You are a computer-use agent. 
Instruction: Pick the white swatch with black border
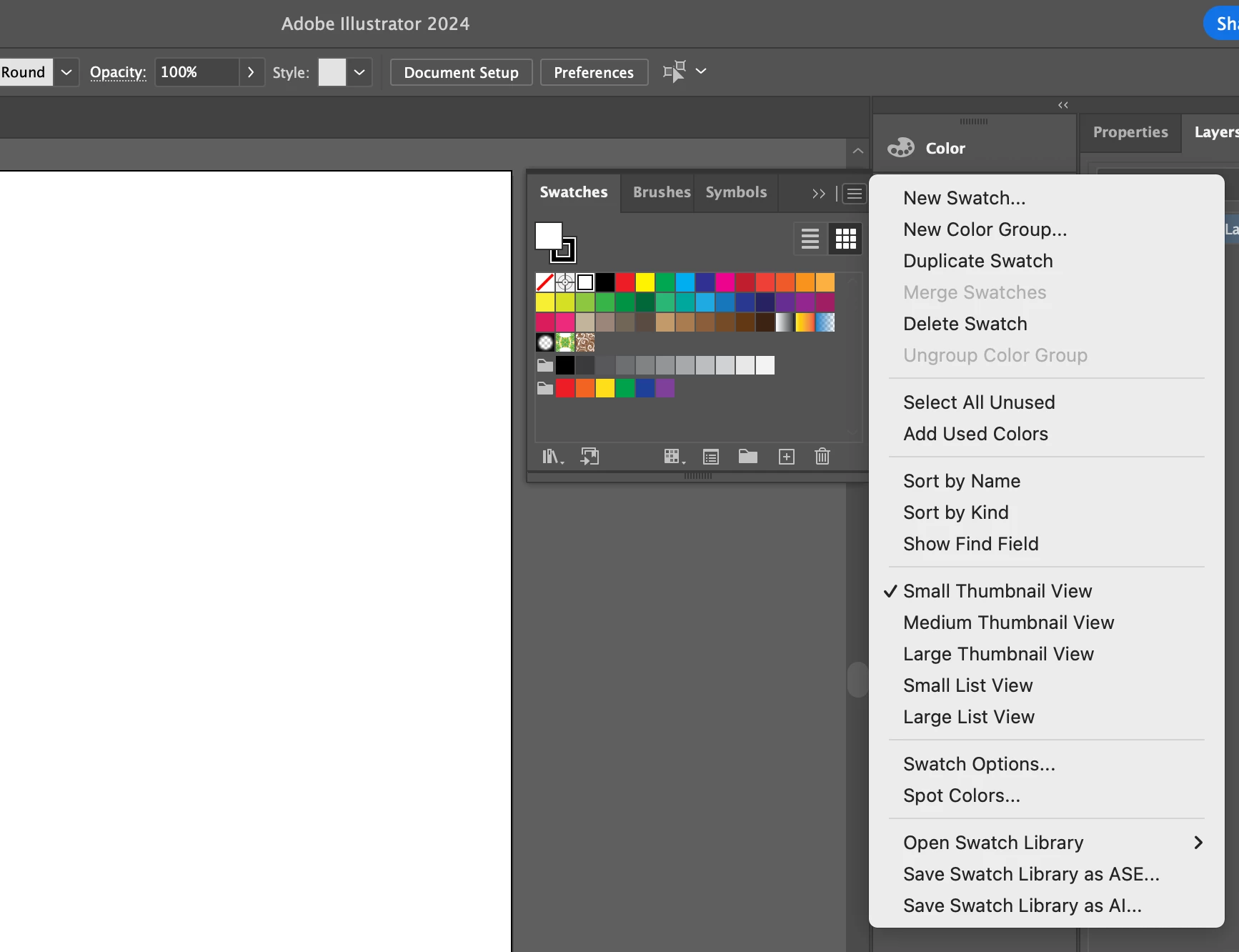(x=585, y=282)
